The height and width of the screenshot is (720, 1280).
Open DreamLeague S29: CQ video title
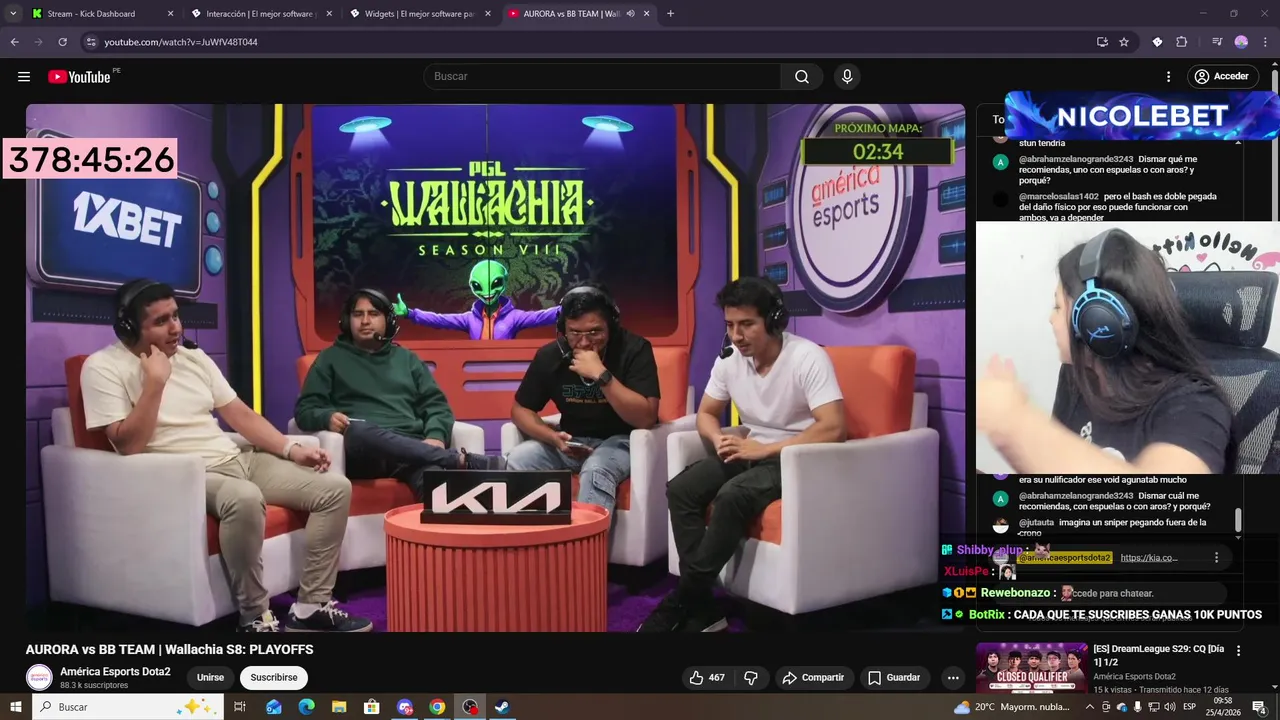point(1159,655)
